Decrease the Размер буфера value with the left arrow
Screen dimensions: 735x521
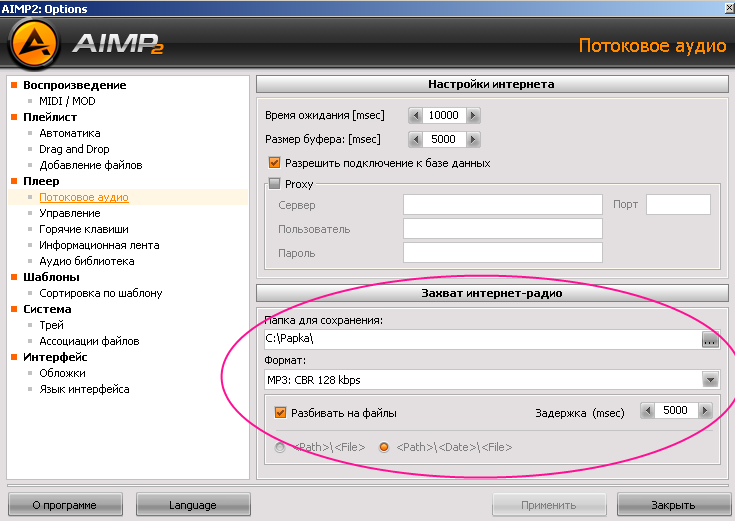tap(415, 139)
